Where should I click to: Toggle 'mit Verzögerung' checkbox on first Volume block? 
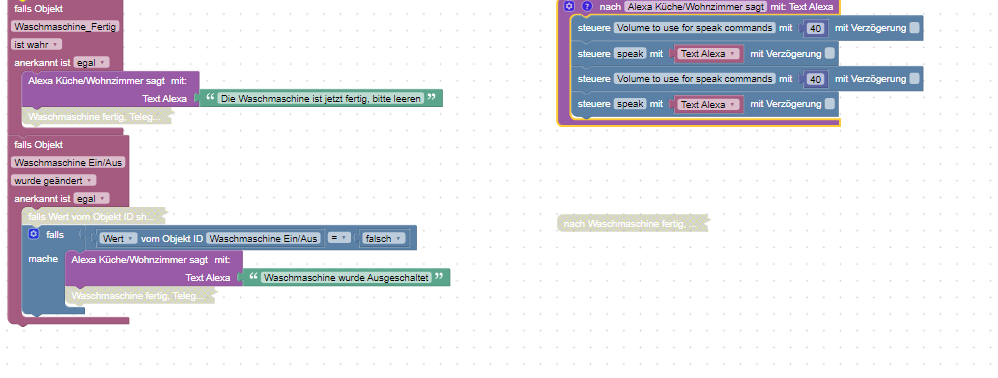(x=915, y=27)
